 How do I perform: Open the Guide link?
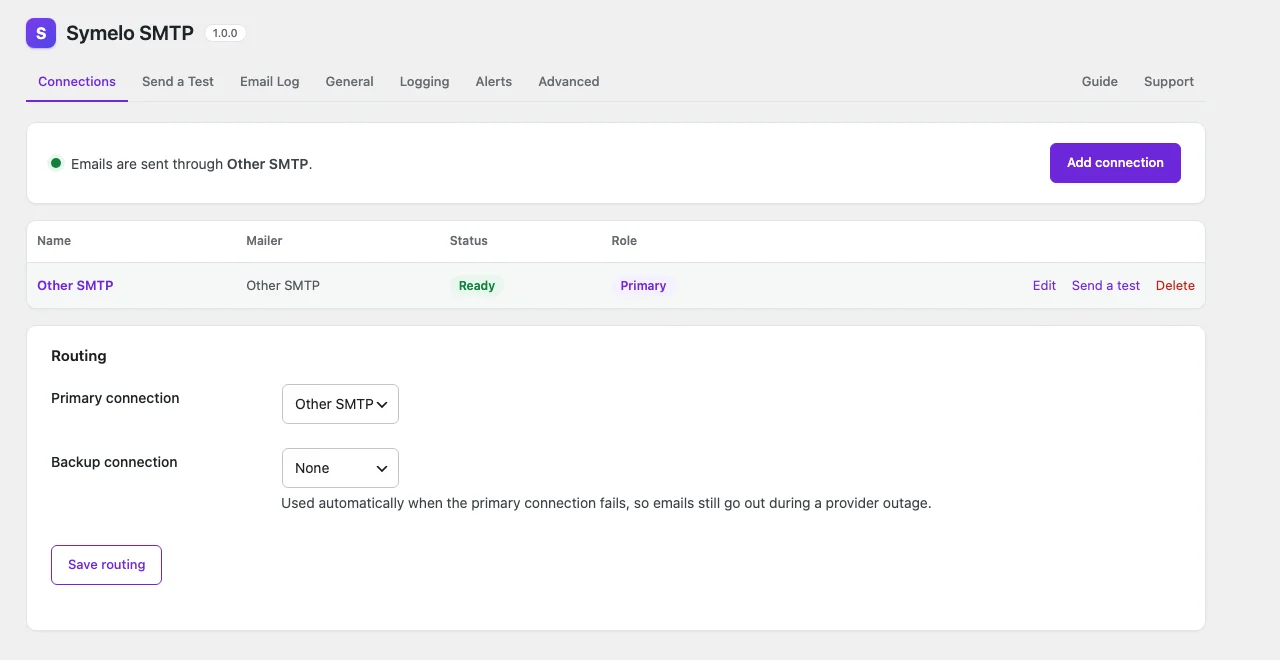click(x=1100, y=82)
